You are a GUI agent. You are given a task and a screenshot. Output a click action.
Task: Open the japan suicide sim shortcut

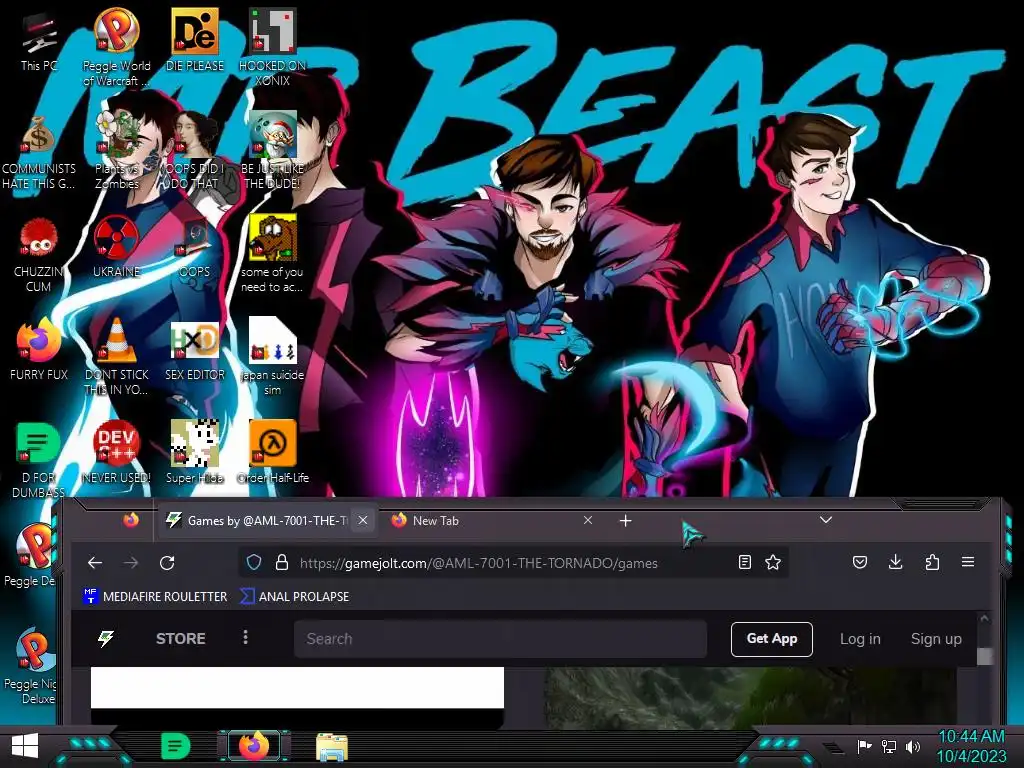(x=272, y=357)
